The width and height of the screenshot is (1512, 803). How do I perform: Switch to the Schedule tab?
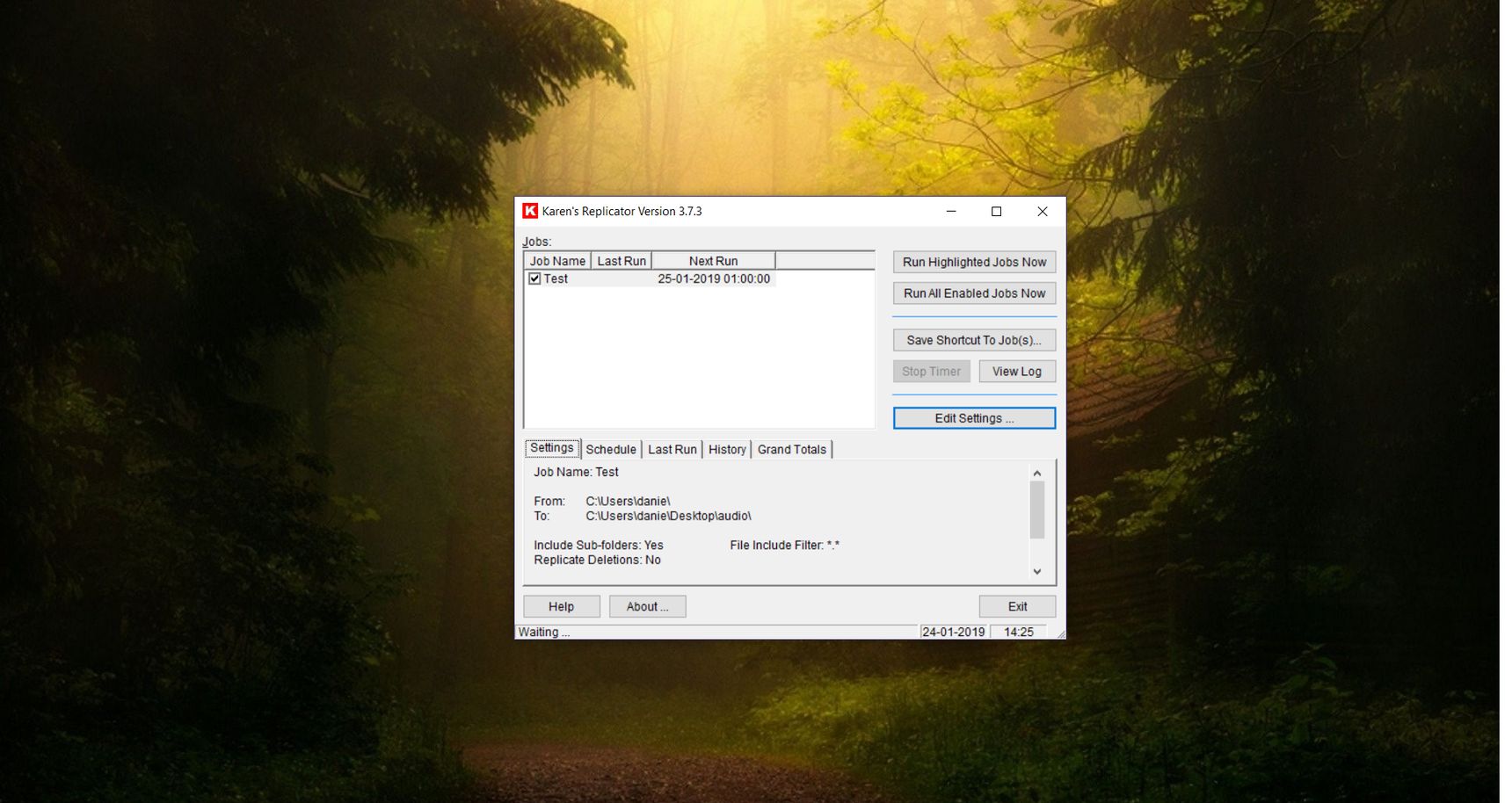(611, 450)
